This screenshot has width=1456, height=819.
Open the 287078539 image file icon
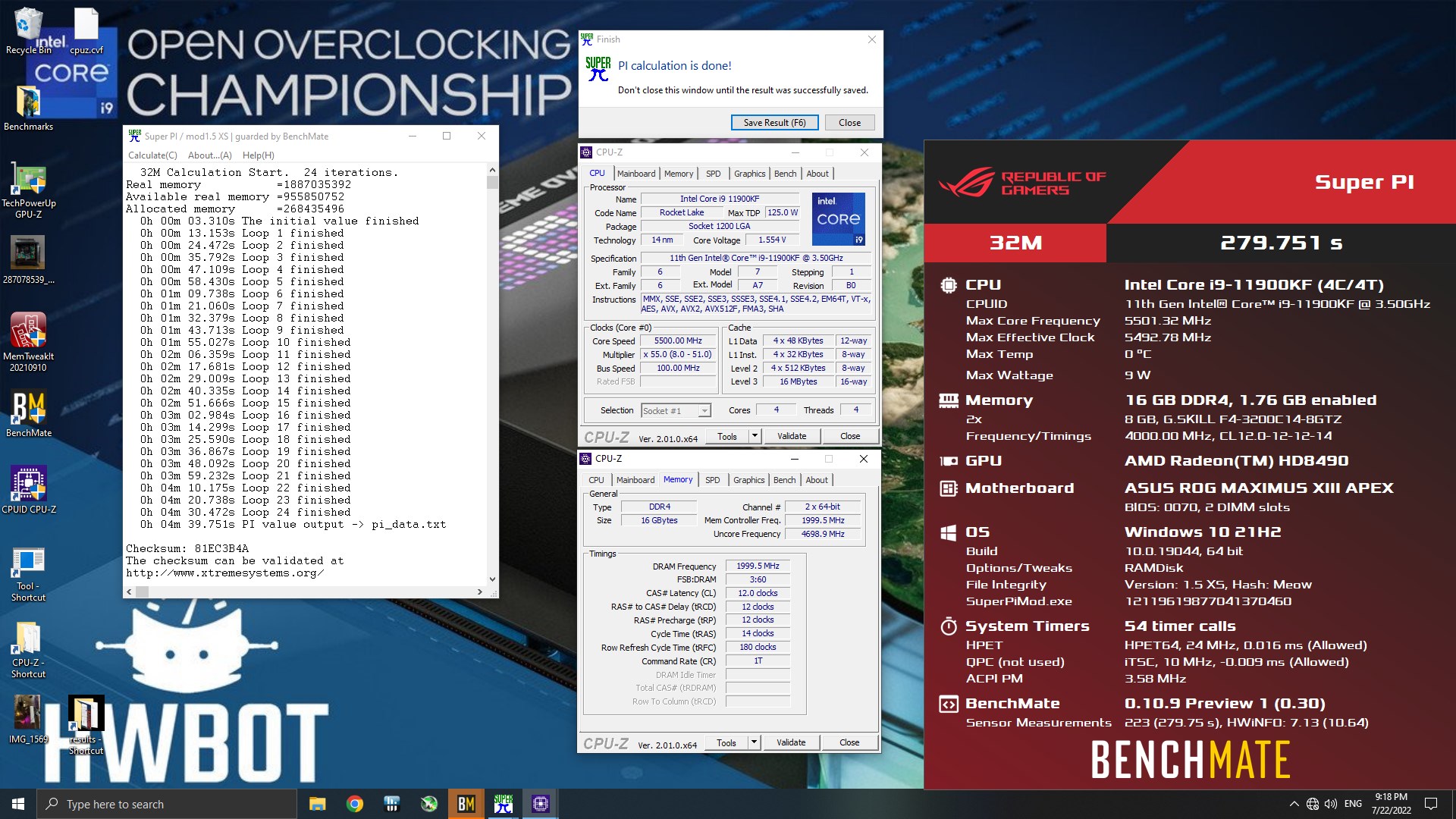(x=28, y=259)
